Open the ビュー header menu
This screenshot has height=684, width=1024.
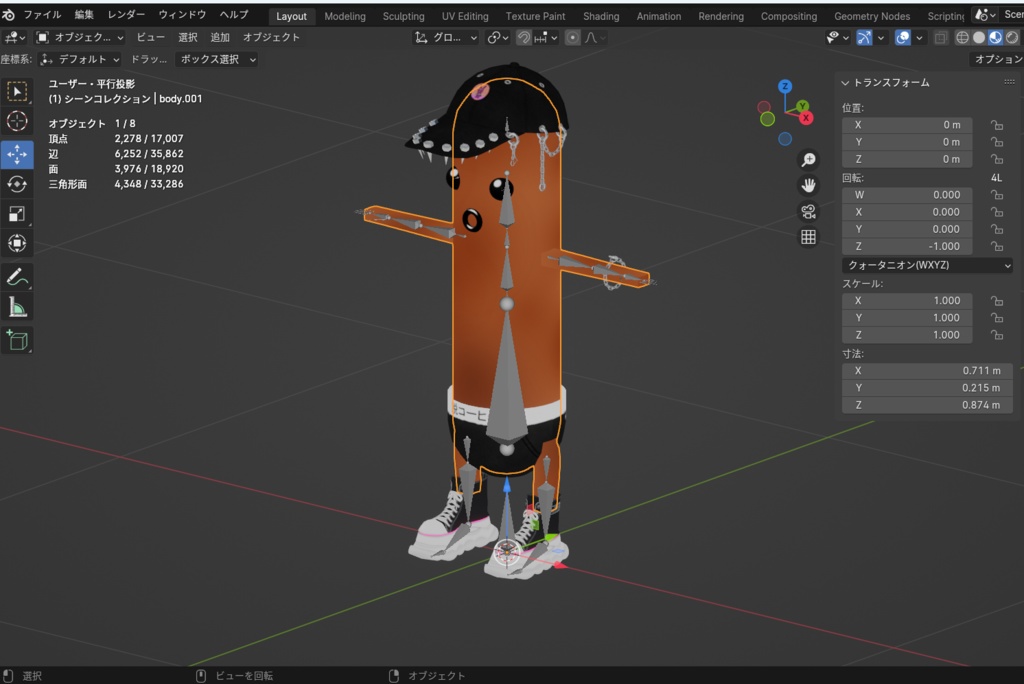coord(150,38)
